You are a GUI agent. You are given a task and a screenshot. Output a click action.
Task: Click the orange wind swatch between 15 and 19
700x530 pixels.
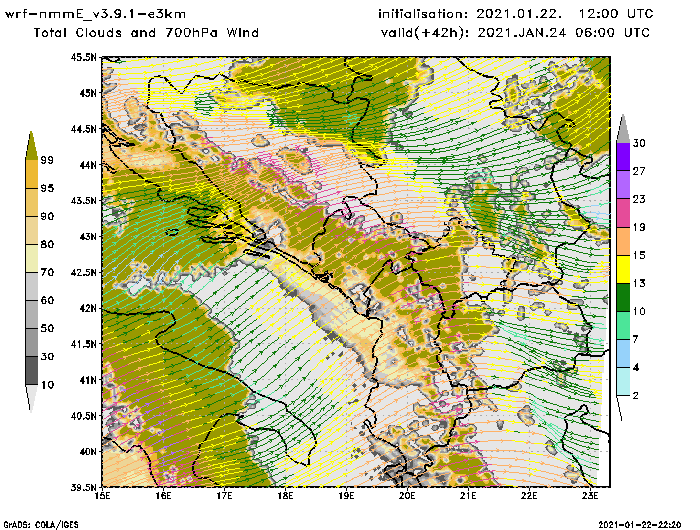point(623,241)
